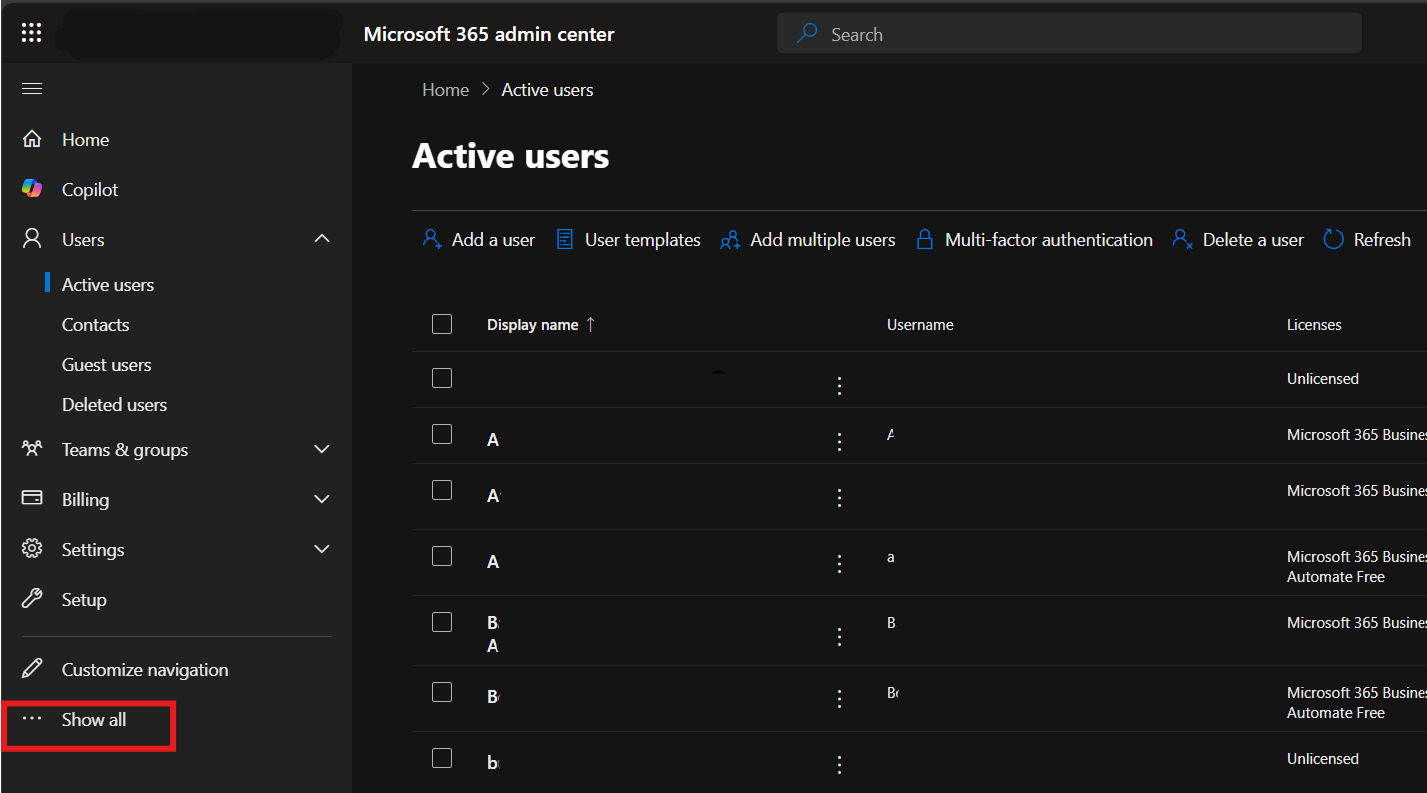Click inside the Search box
The image size is (1427, 793).
1069,34
